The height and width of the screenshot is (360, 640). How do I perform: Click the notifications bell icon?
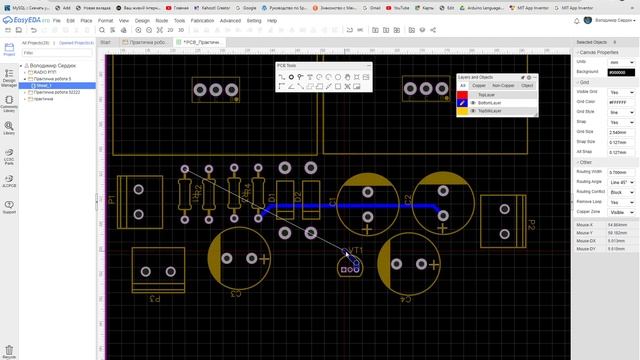click(x=576, y=21)
